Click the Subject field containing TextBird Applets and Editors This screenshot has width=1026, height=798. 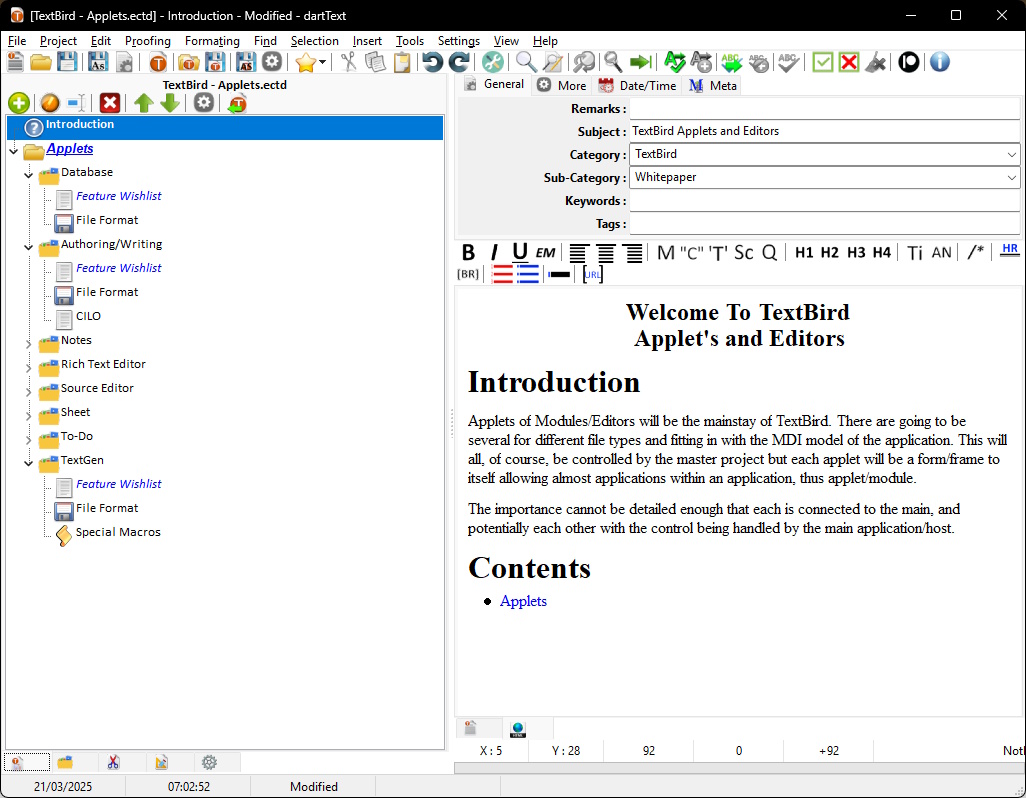[x=824, y=131]
